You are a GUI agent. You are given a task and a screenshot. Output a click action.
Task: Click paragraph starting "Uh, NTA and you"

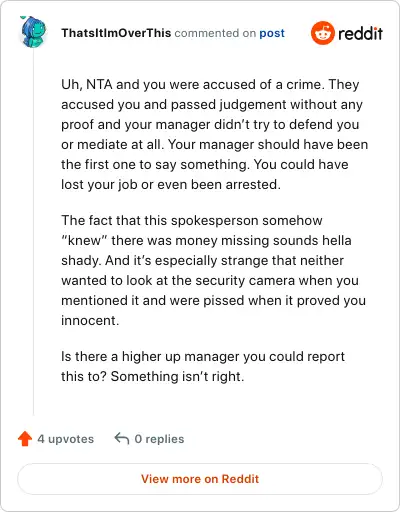(x=215, y=134)
